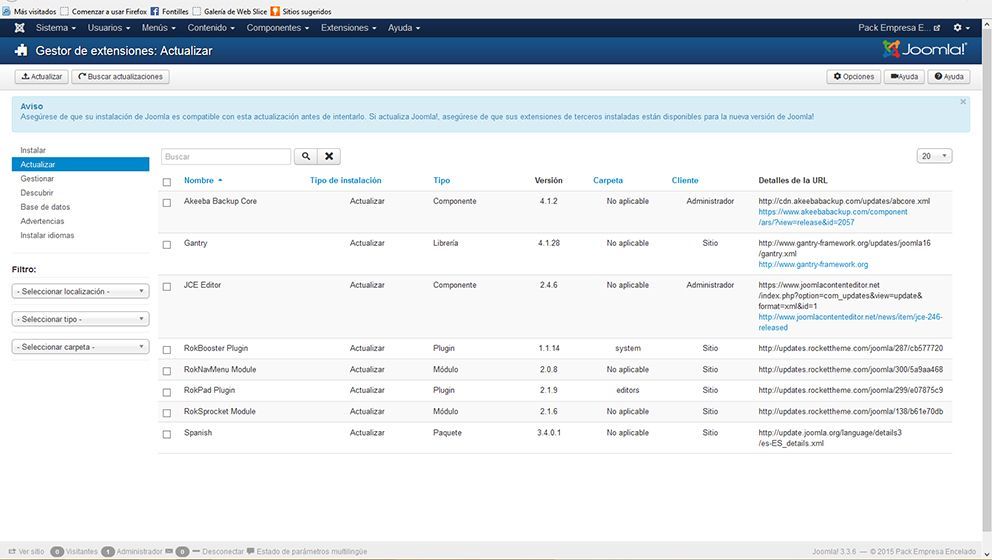Click the Pack Empresa E... site link
The image size is (992, 560).
pyautogui.click(x=899, y=28)
